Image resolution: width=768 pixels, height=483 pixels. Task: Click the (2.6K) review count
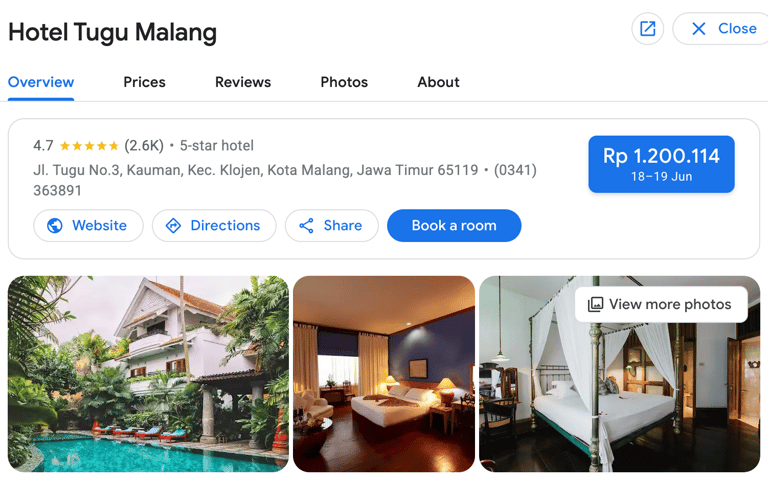[x=144, y=145]
